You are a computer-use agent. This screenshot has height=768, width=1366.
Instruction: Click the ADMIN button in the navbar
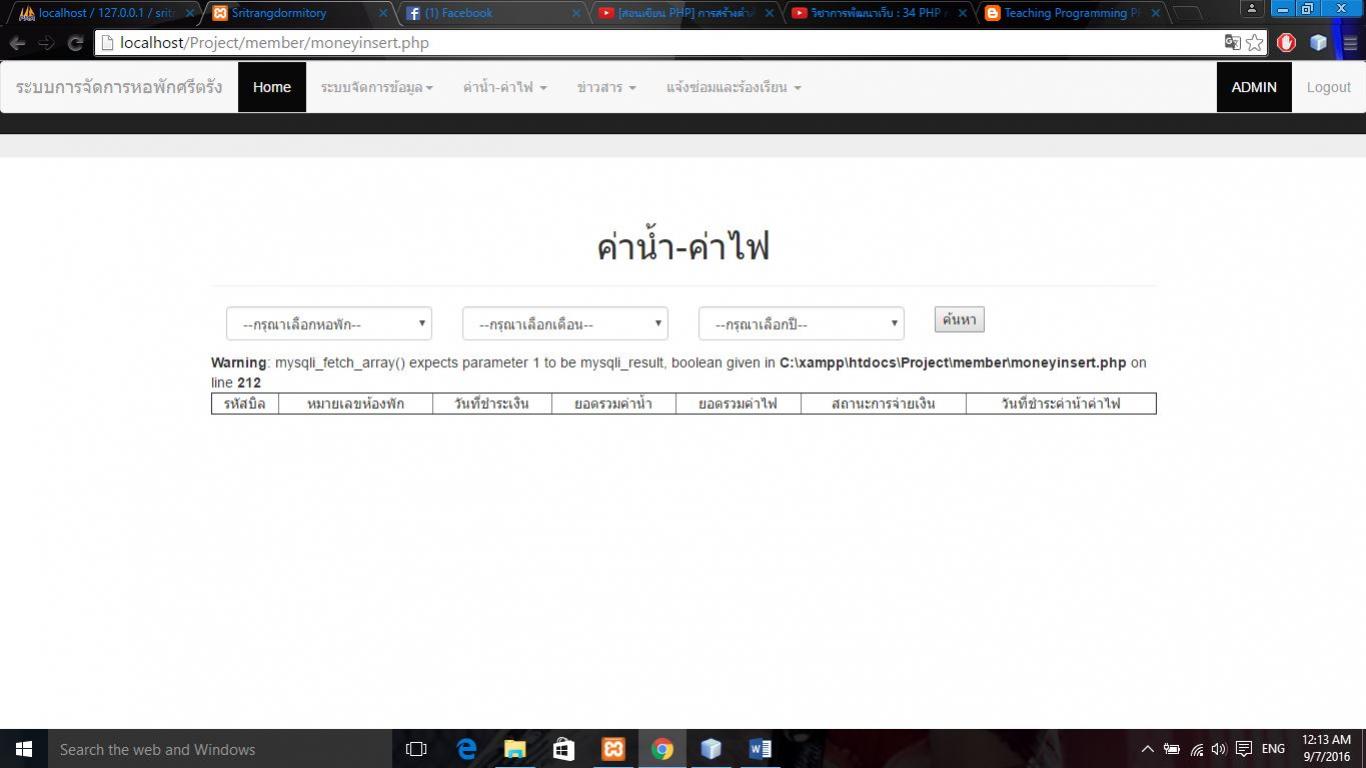pos(1254,88)
